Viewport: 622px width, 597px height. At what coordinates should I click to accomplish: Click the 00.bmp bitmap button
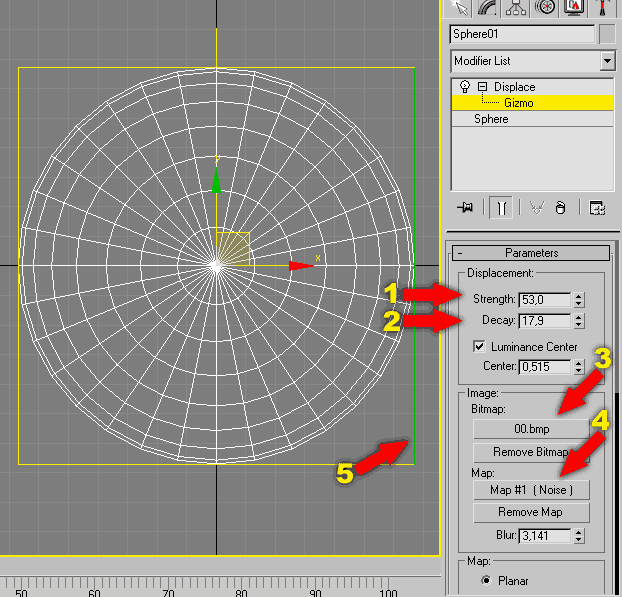[529, 428]
